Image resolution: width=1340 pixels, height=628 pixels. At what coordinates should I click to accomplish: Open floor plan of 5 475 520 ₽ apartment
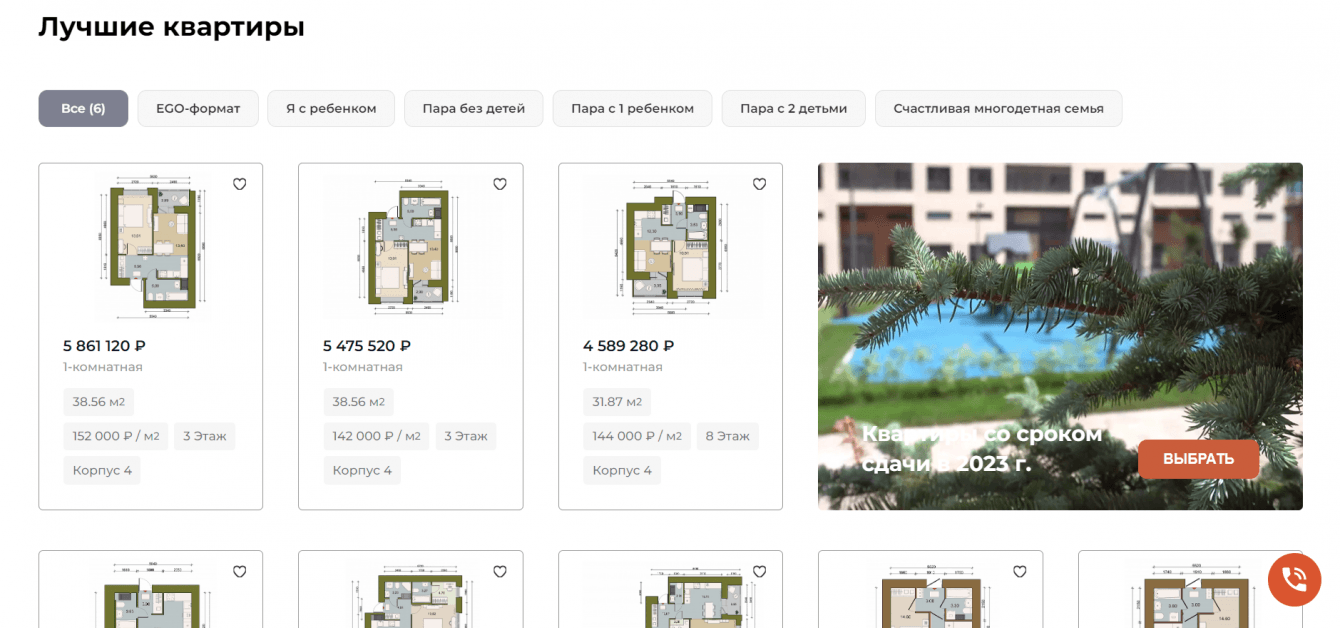click(410, 247)
